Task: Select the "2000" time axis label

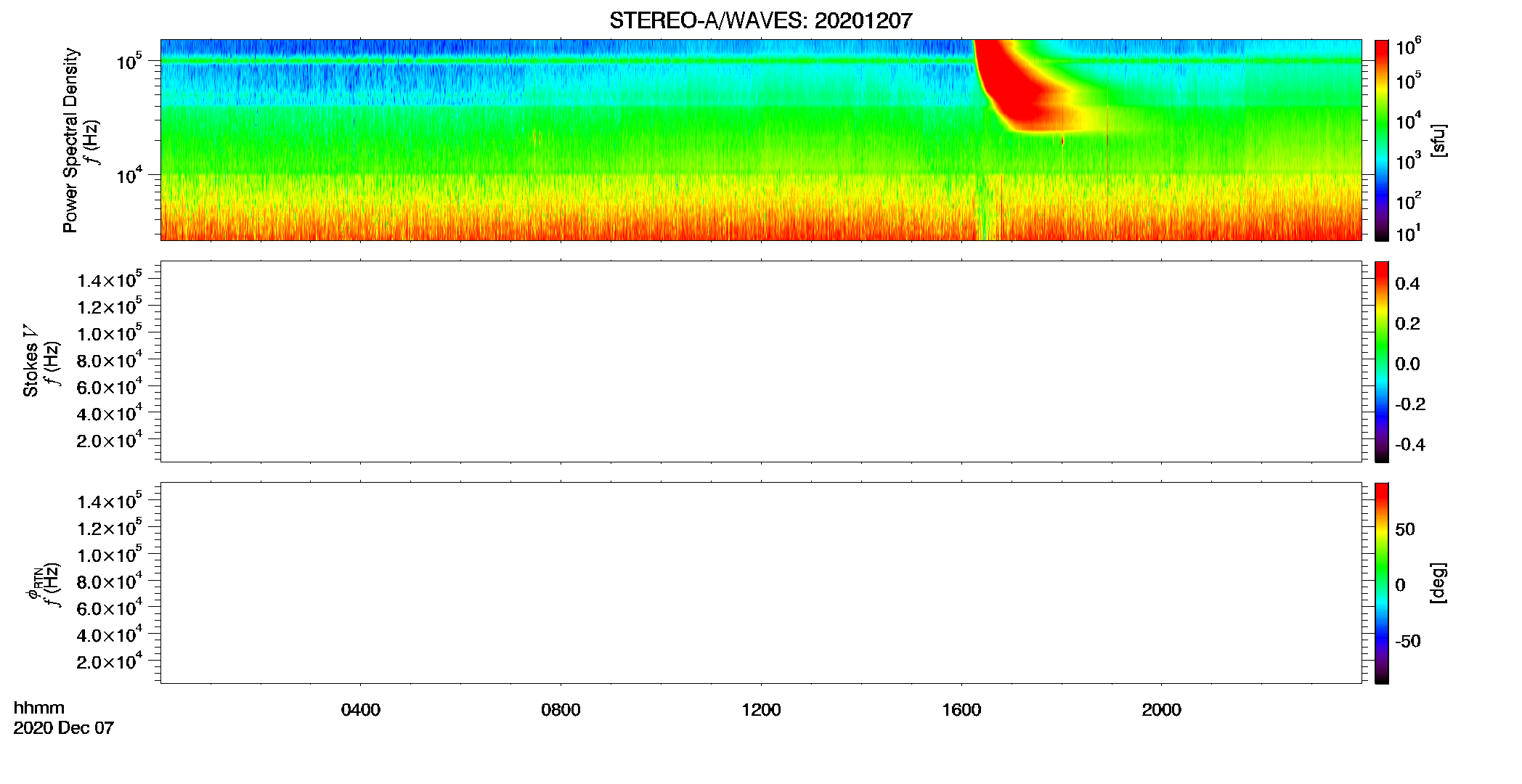Action: (1161, 710)
